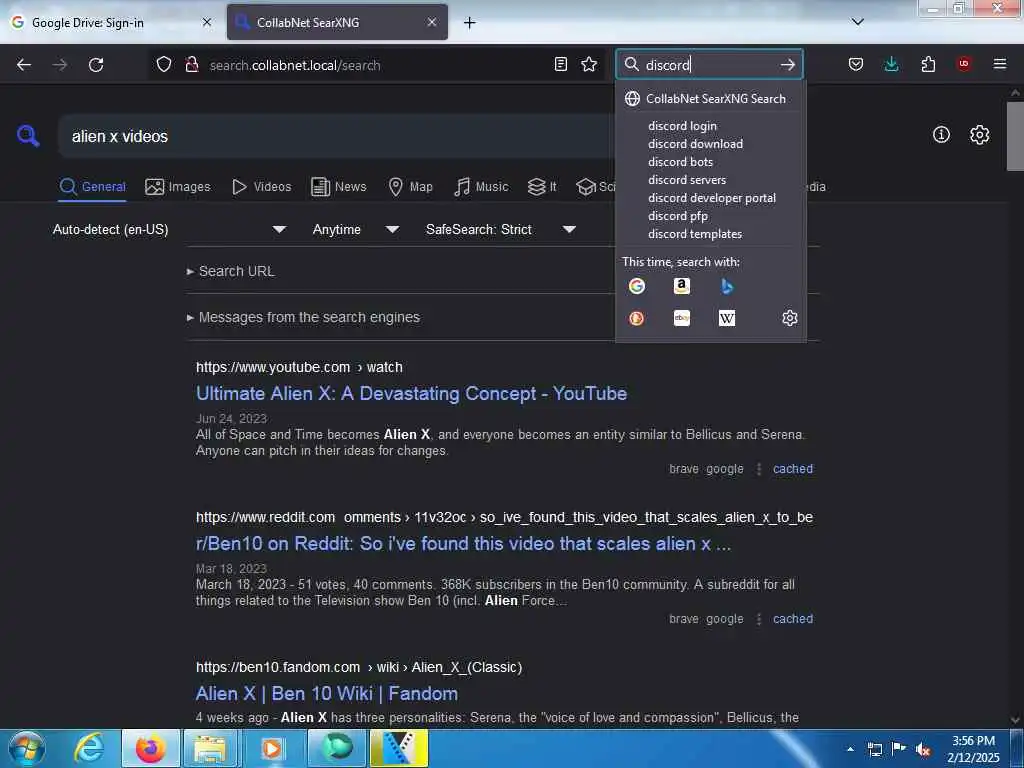Go back to the previous page
This screenshot has height=768, width=1024.
[24, 65]
